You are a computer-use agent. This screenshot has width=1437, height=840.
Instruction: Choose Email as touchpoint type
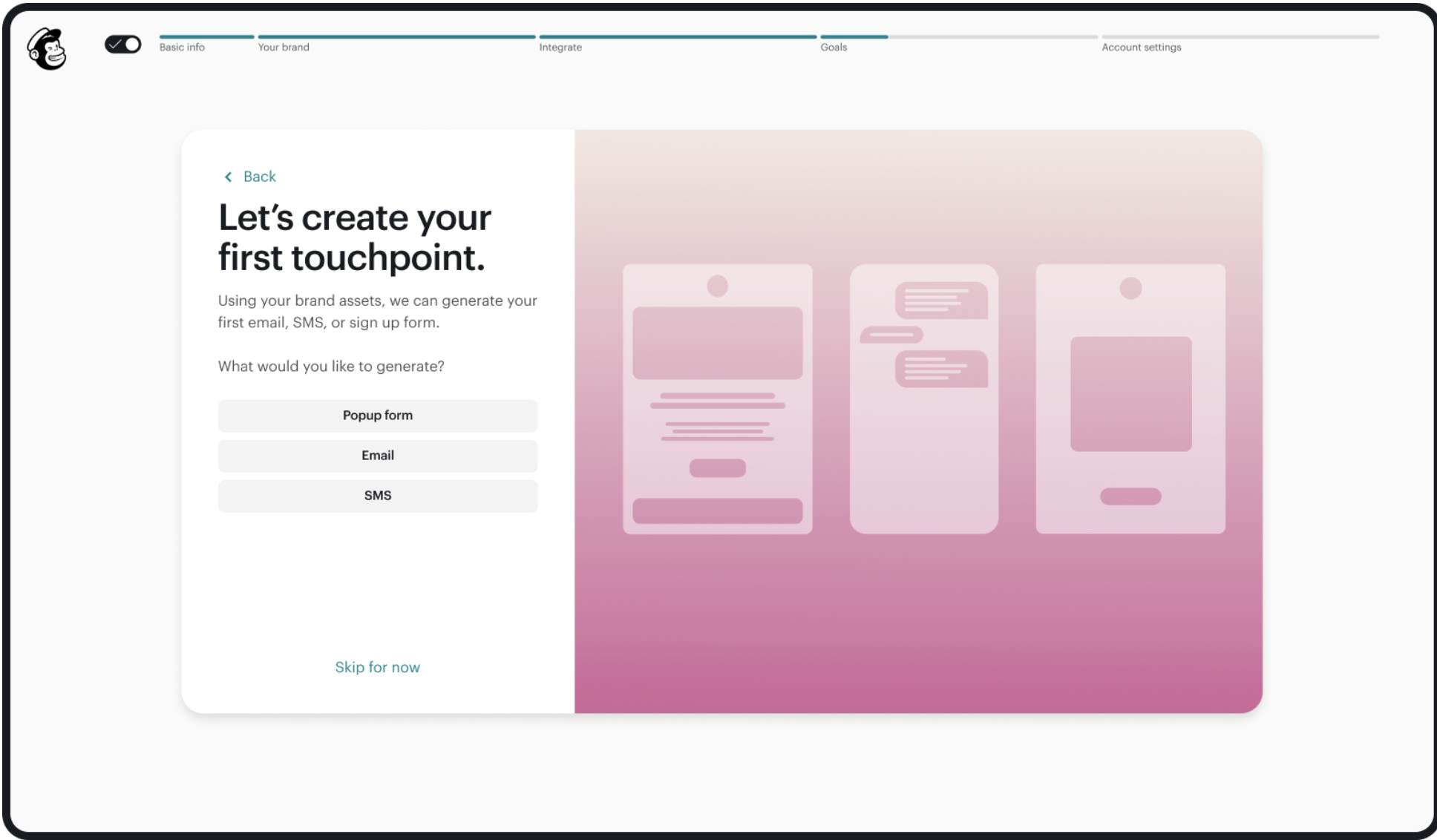tap(378, 456)
